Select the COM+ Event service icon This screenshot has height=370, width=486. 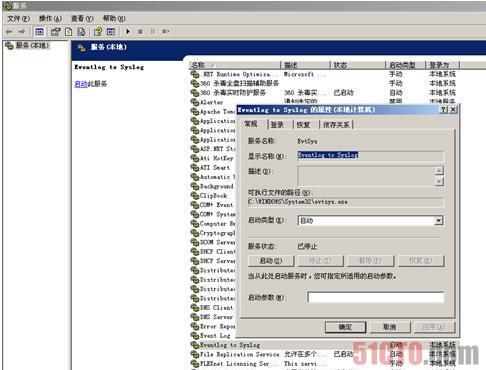pyautogui.click(x=195, y=205)
